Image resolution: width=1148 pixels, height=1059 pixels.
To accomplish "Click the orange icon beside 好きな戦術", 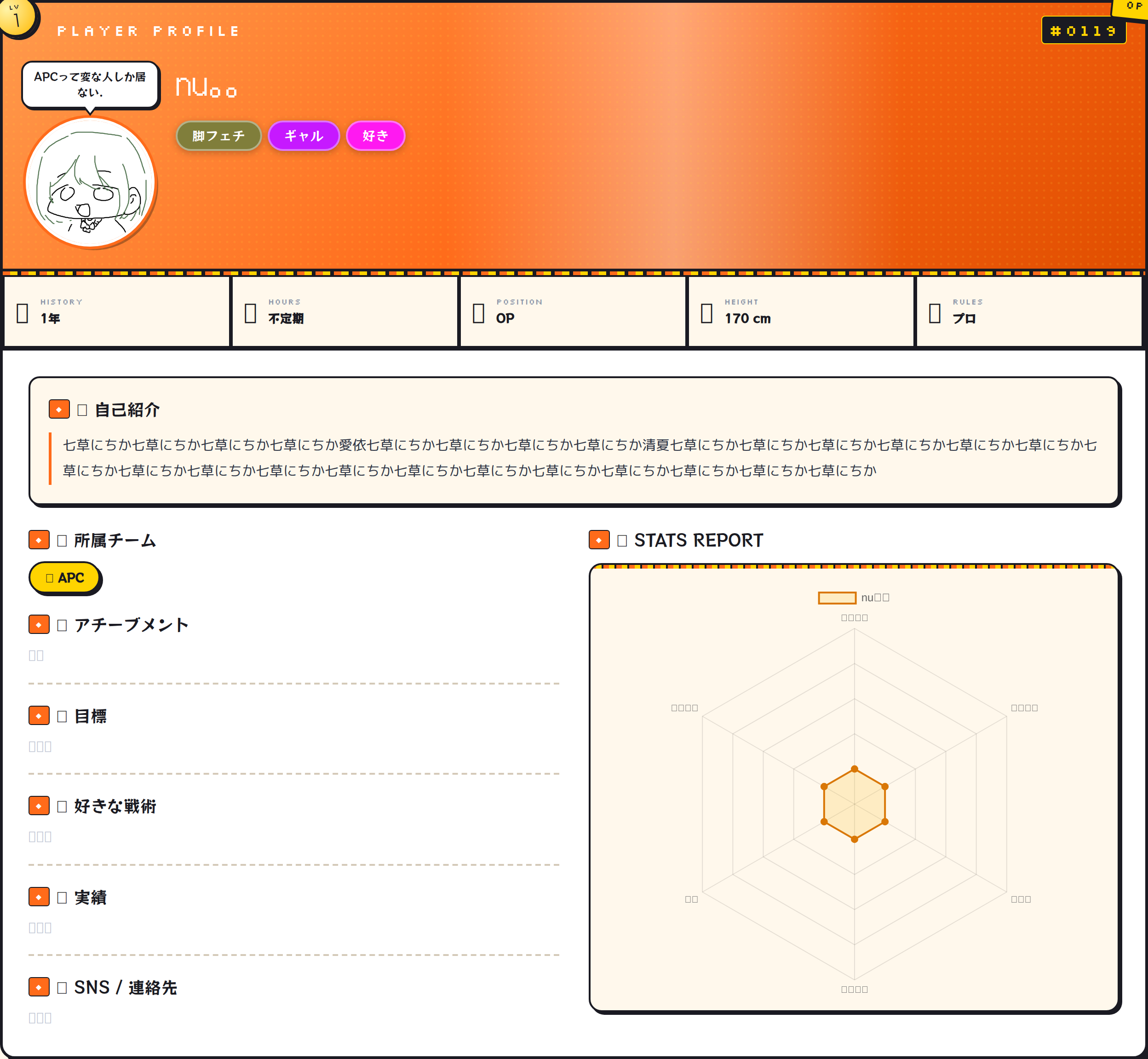I will [39, 806].
